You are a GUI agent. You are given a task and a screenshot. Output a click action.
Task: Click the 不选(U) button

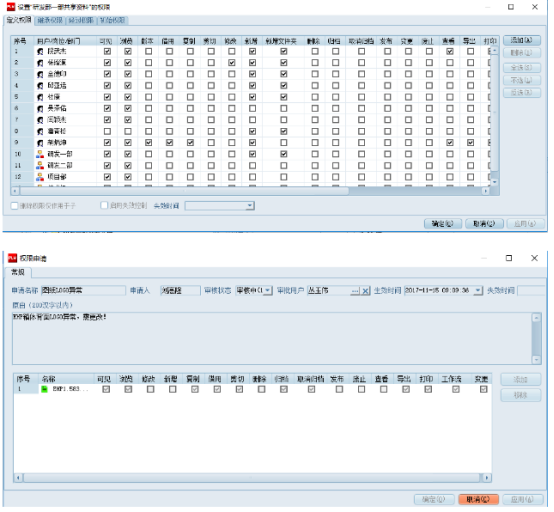click(522, 81)
